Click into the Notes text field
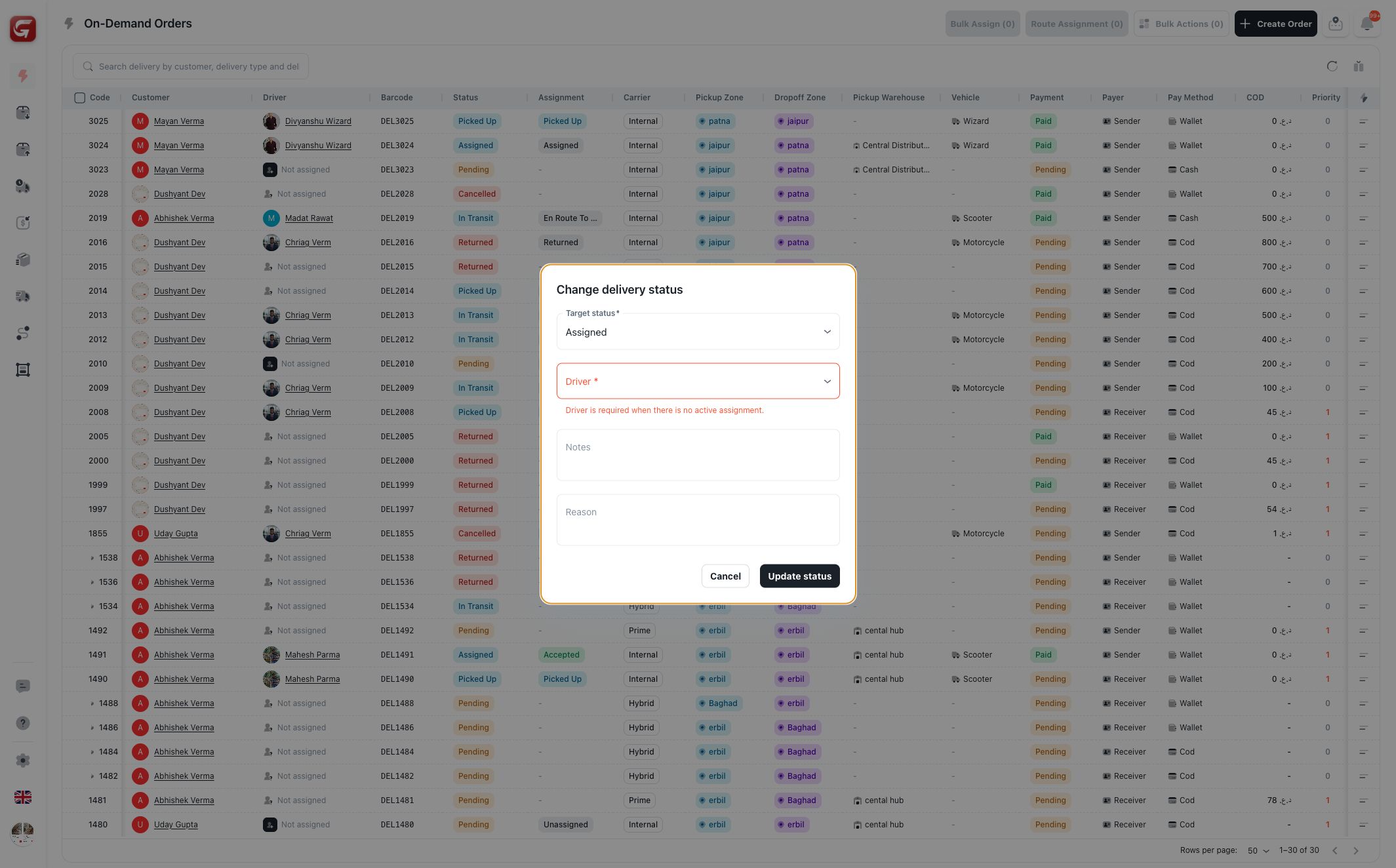This screenshot has height=868, width=1396. pyautogui.click(x=698, y=455)
